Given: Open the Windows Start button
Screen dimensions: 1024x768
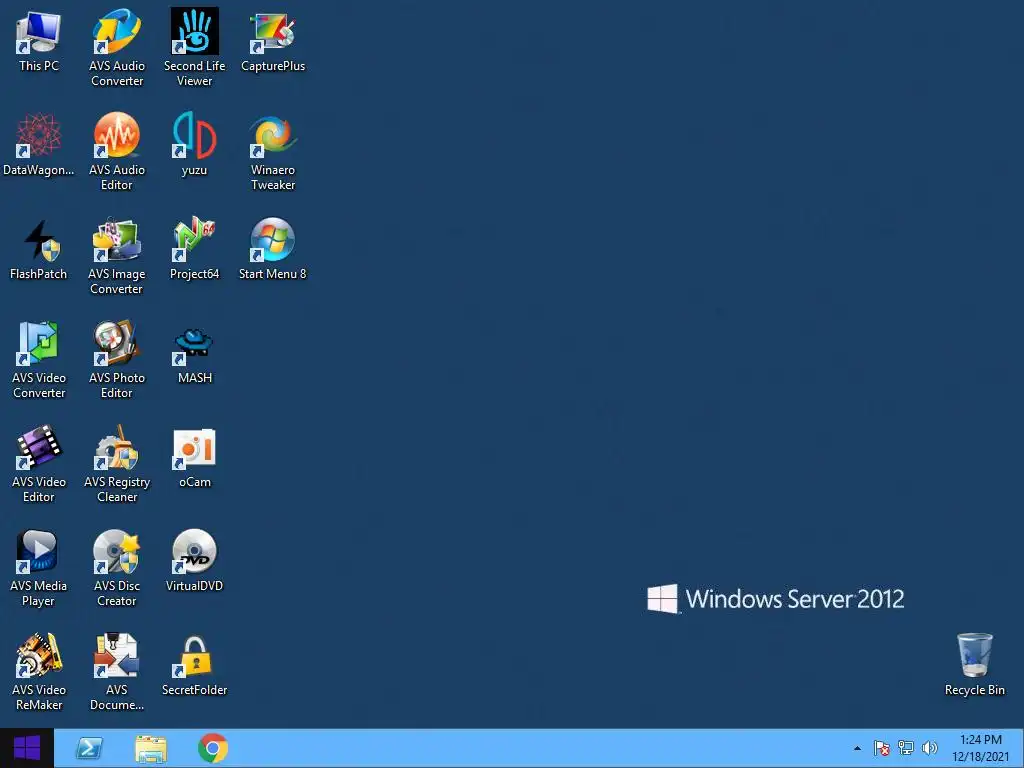Looking at the screenshot, I should 27,748.
